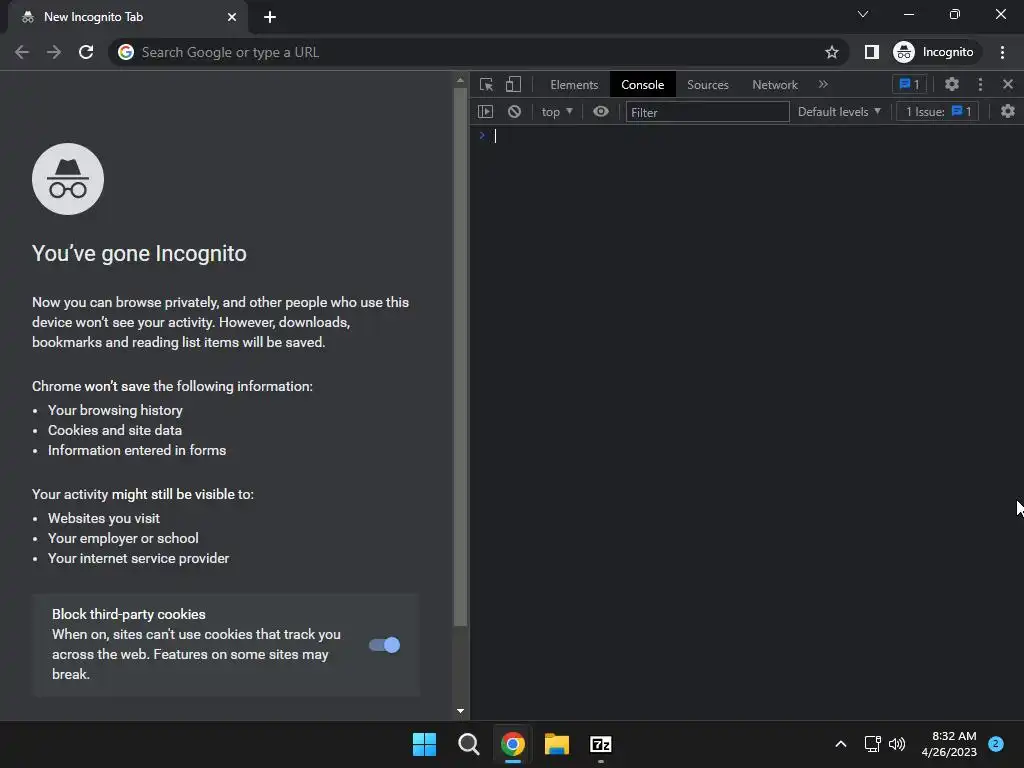Select the Console tab
Screen dimensions: 1024x768
click(x=643, y=85)
